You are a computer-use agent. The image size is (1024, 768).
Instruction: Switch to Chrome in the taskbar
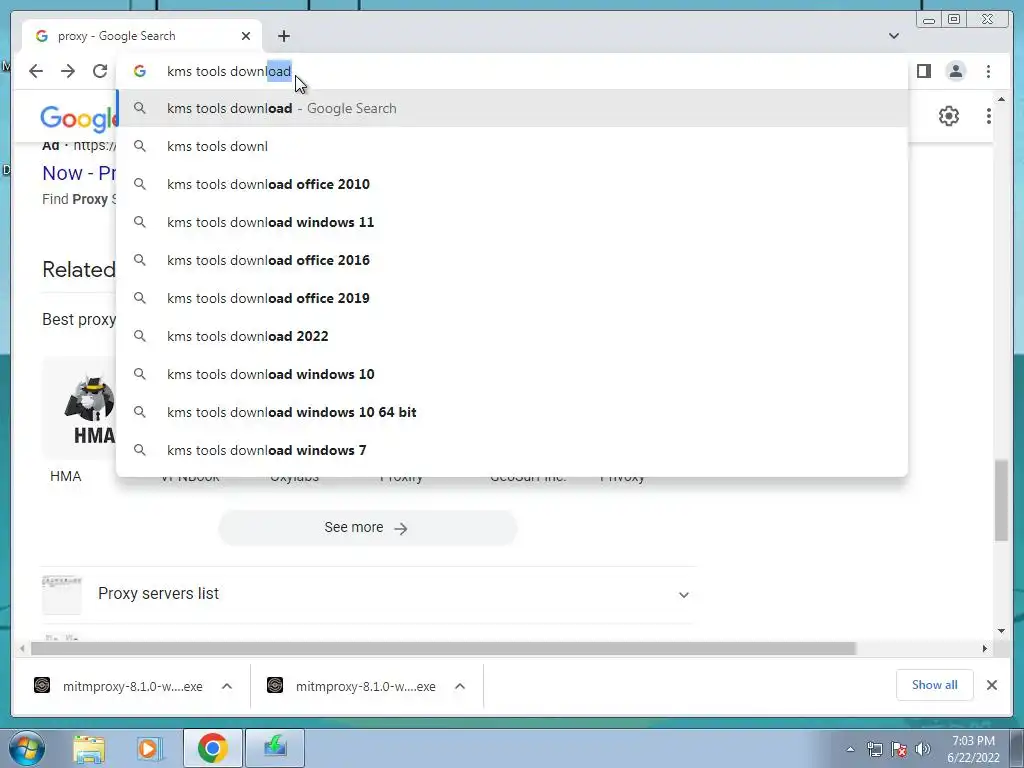pyautogui.click(x=212, y=748)
